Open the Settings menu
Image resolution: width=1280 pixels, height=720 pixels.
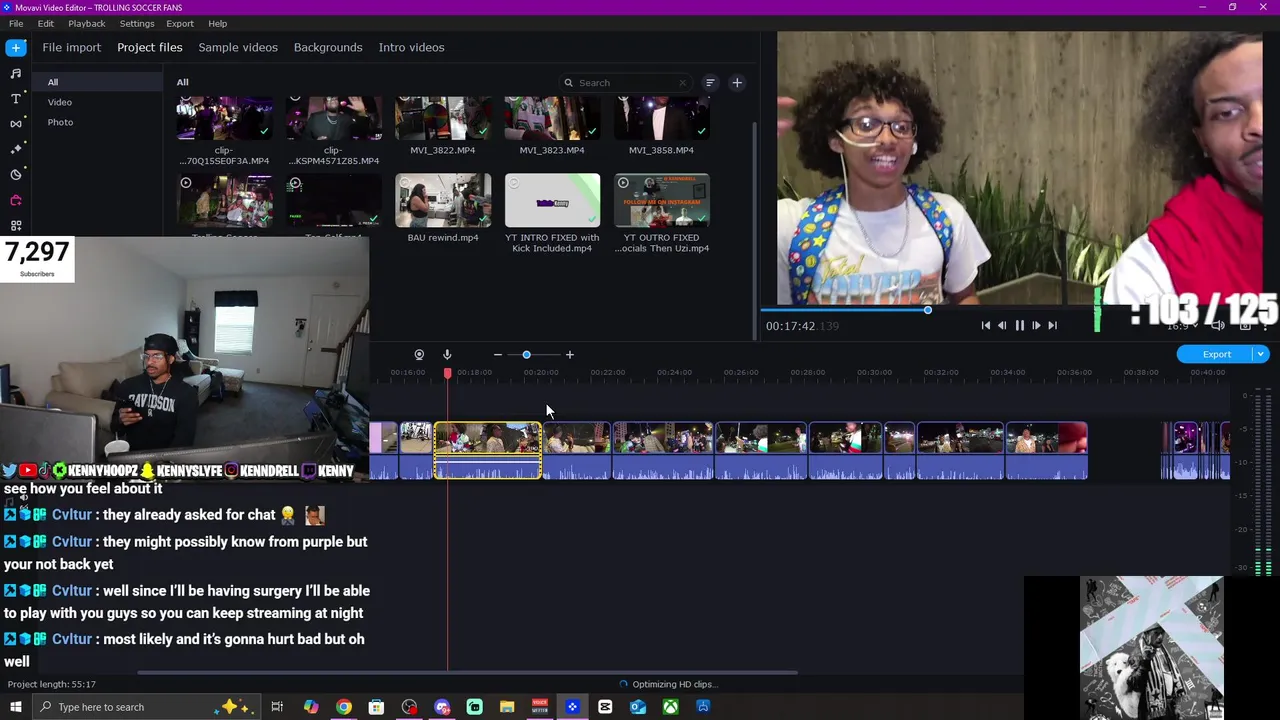137,23
